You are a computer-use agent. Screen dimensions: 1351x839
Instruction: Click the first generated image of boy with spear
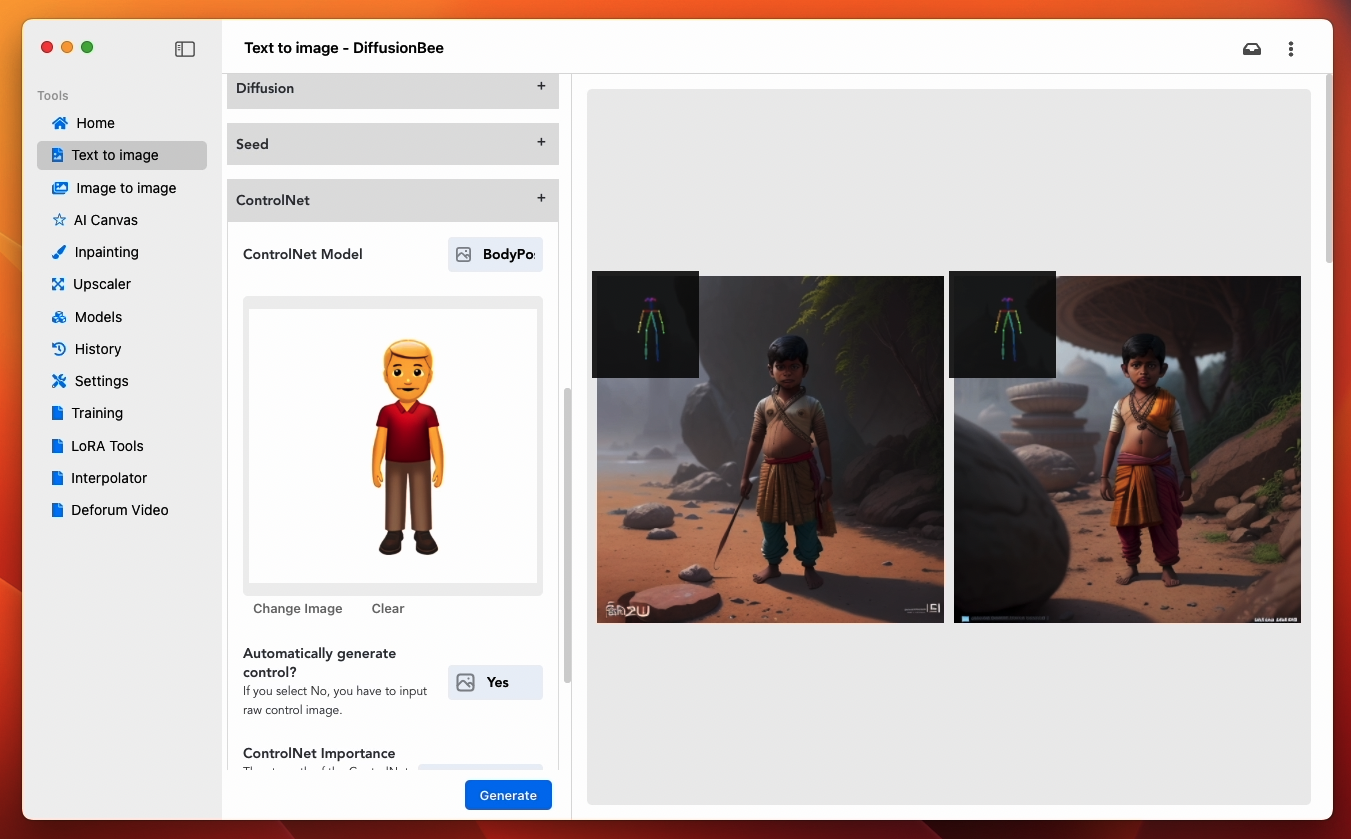770,450
